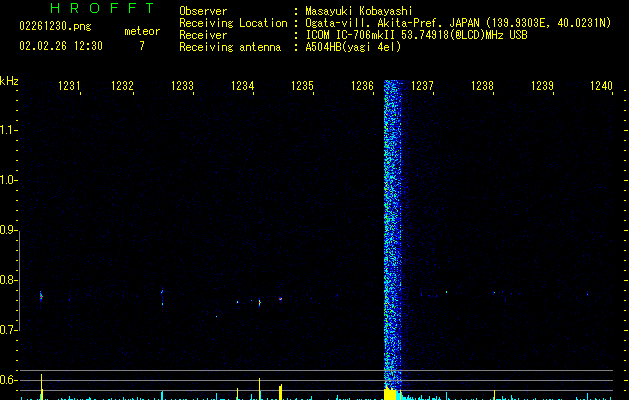
Task: Click the 1234 time axis marker
Action: coord(243,85)
